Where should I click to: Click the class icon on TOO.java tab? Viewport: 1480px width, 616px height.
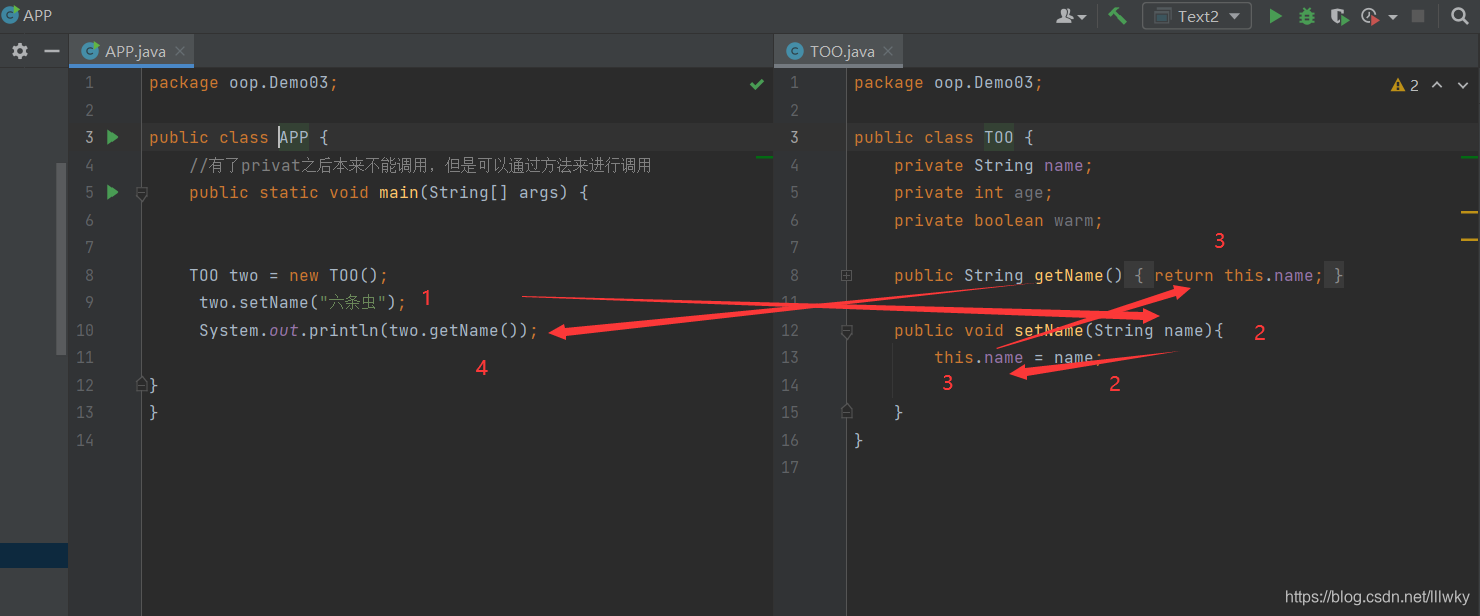click(x=794, y=51)
